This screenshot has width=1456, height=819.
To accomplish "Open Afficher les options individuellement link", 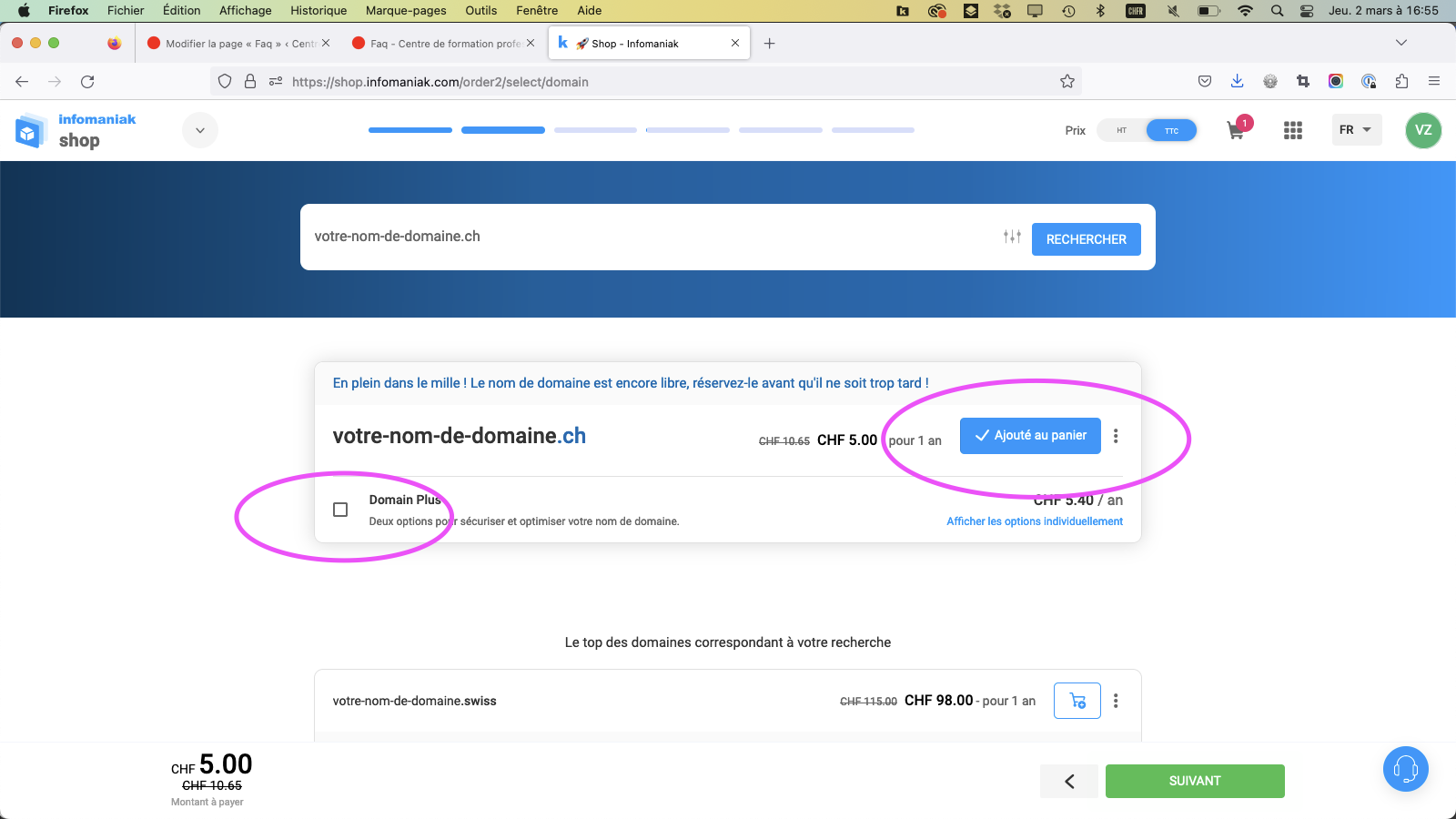I will [x=1035, y=521].
